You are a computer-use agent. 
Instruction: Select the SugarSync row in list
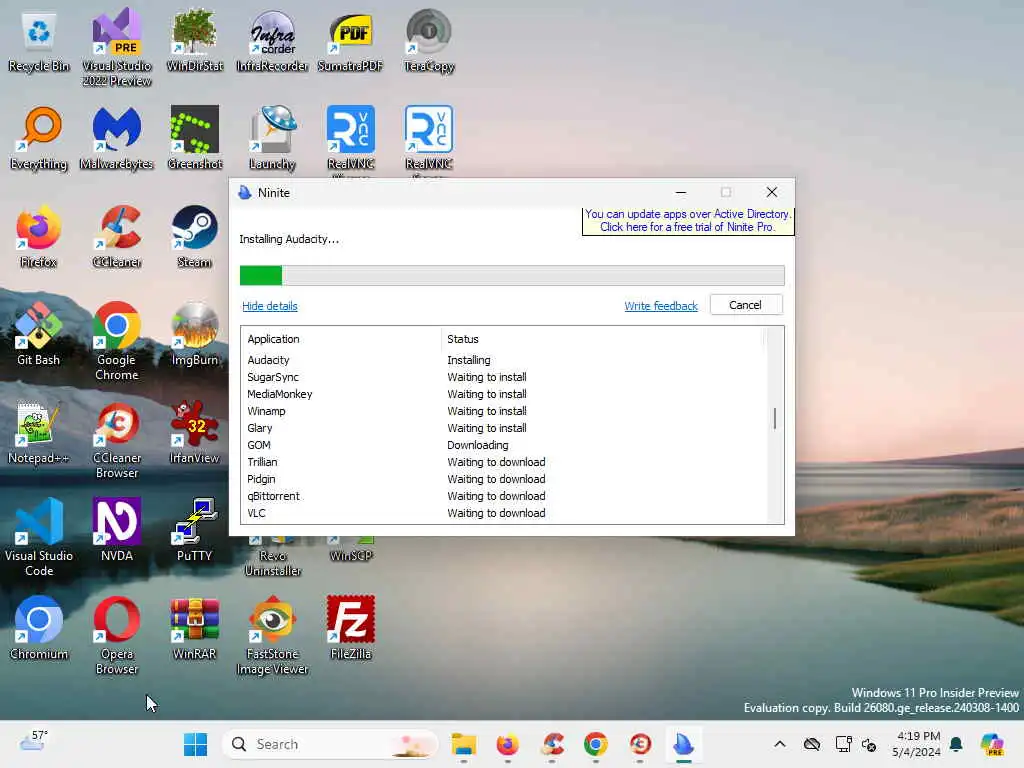(x=503, y=377)
